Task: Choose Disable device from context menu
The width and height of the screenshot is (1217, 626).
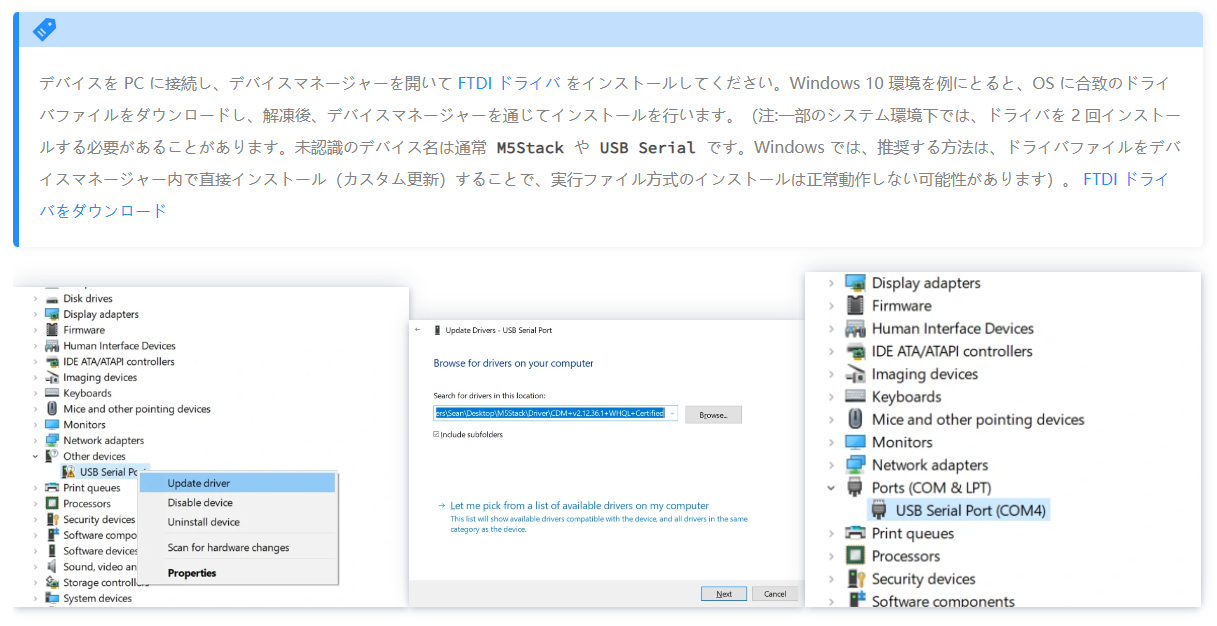Action: 237,503
